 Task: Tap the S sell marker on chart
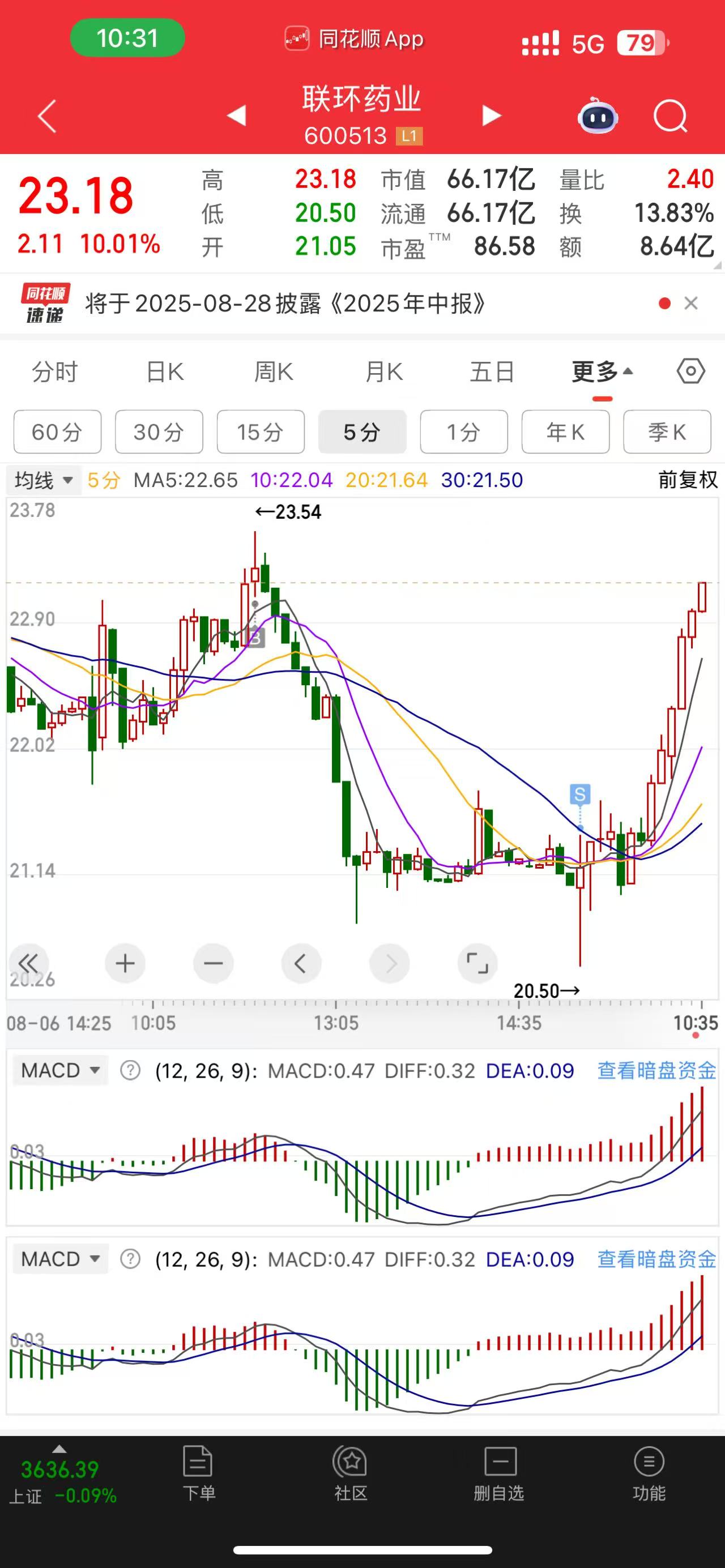[580, 794]
